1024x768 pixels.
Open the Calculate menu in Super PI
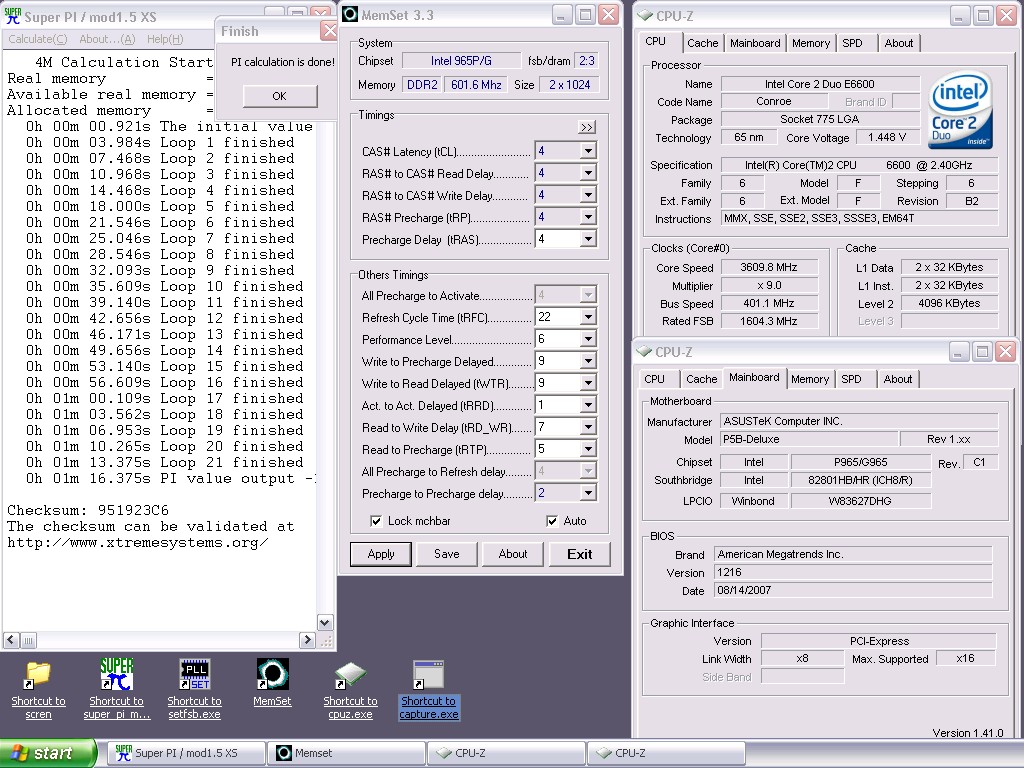37,39
